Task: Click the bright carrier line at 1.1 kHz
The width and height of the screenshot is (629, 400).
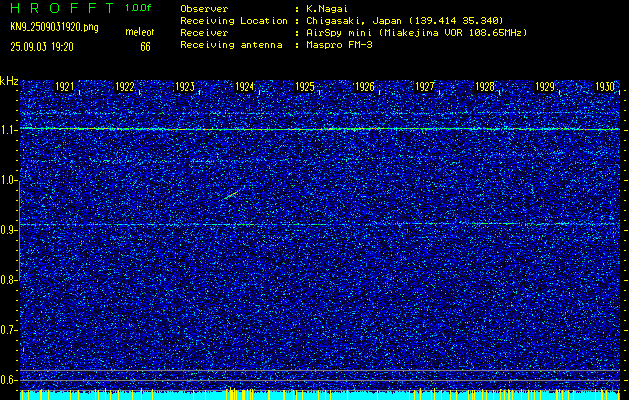Action: coord(320,129)
